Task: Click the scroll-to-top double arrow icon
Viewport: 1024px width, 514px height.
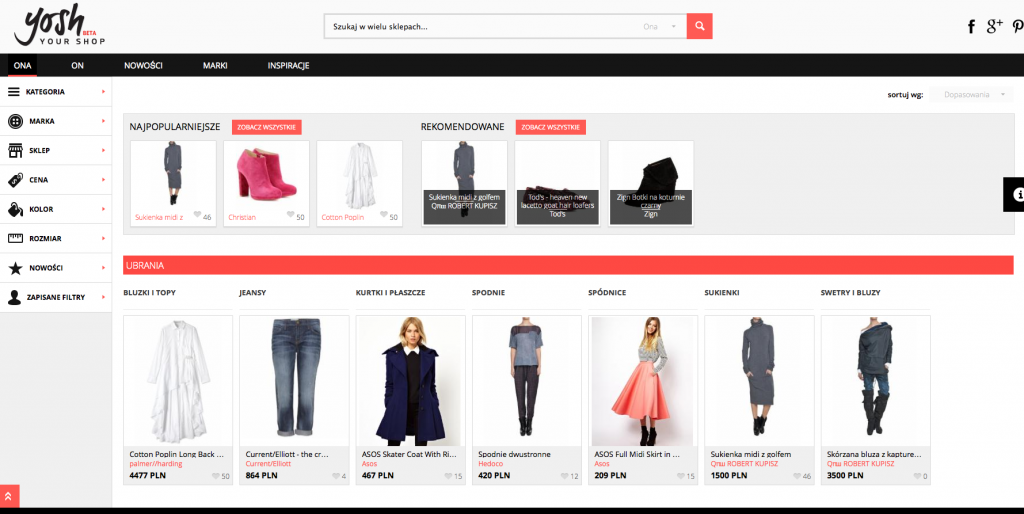Action: [x=9, y=495]
